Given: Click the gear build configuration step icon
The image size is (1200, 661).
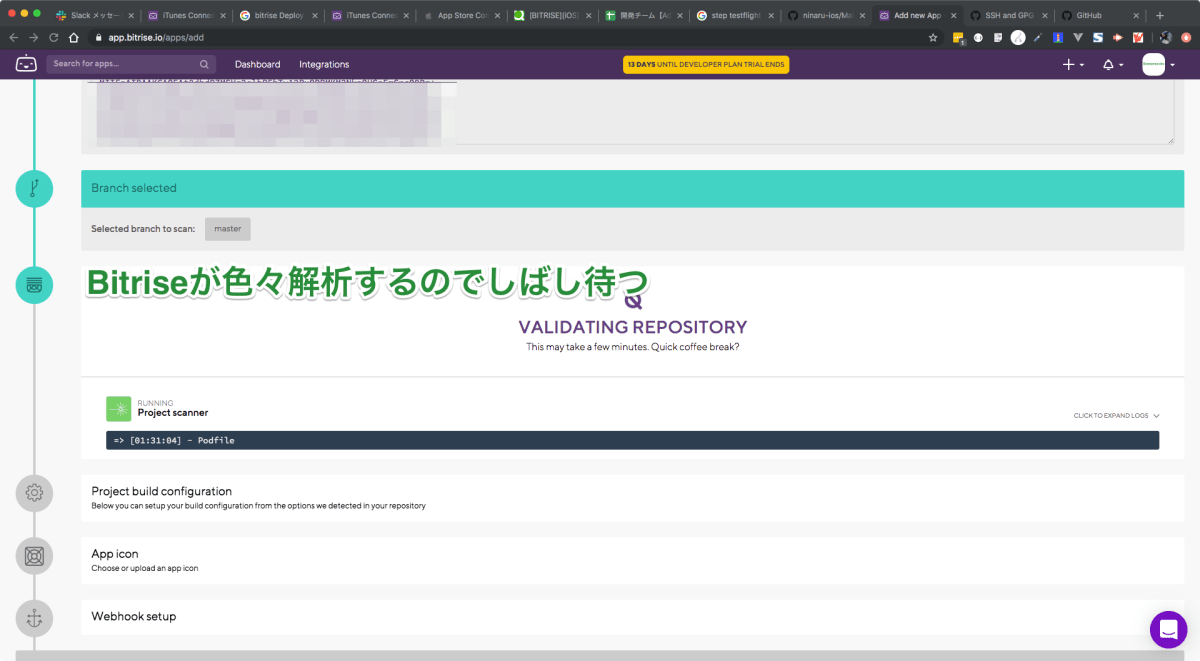Looking at the screenshot, I should pyautogui.click(x=34, y=492).
